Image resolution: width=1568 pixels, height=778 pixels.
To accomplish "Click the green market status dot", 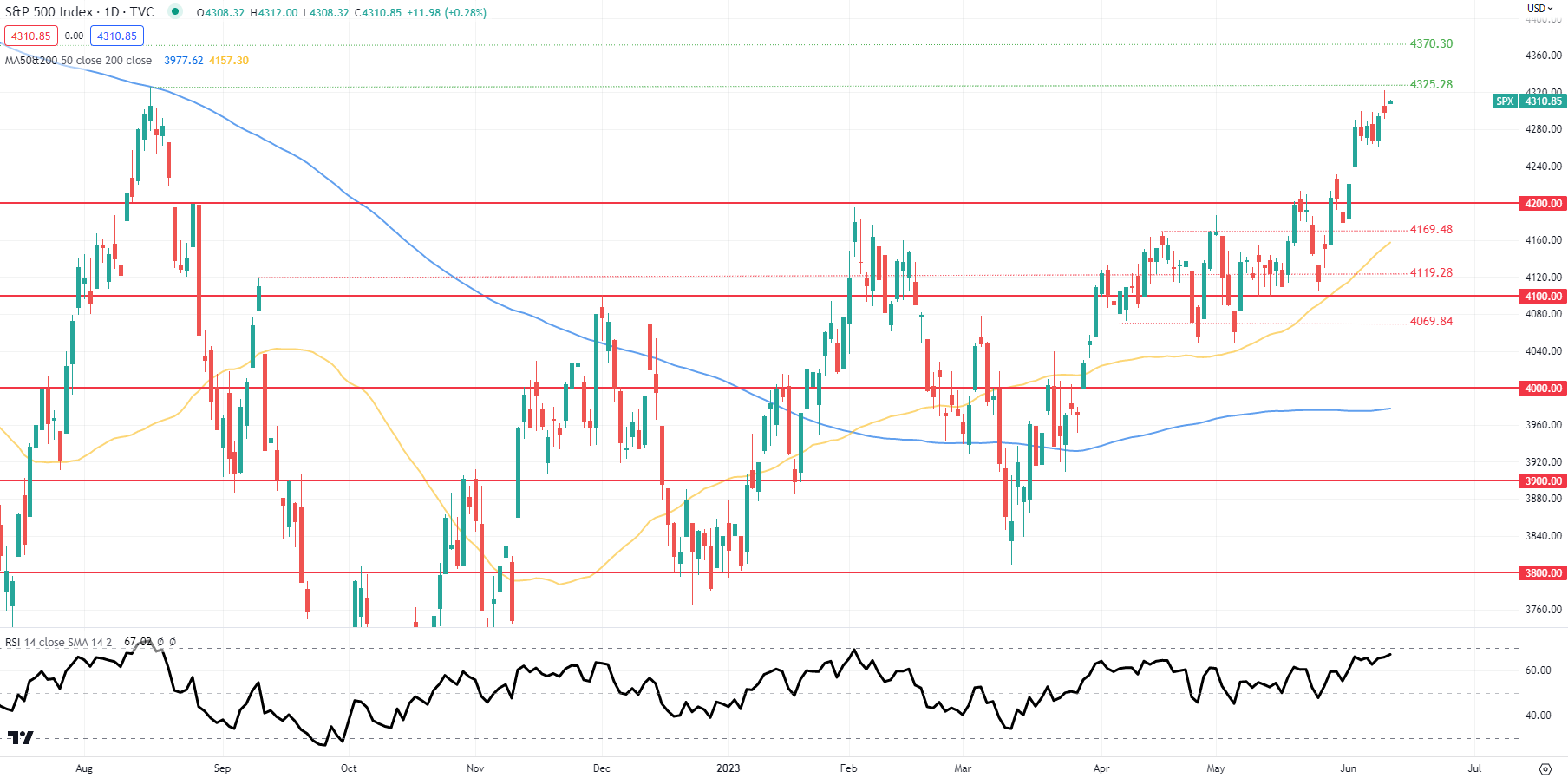I will 175,11.
